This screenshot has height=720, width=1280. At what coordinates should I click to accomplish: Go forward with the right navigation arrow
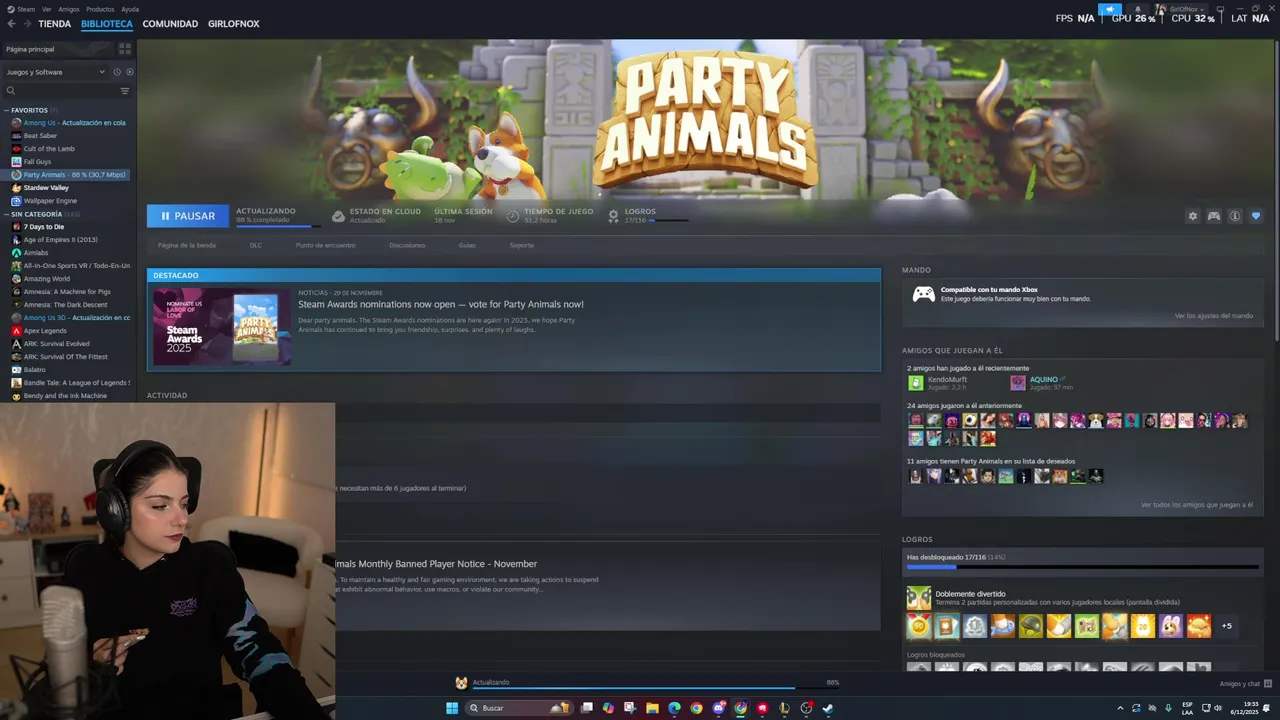click(25, 24)
